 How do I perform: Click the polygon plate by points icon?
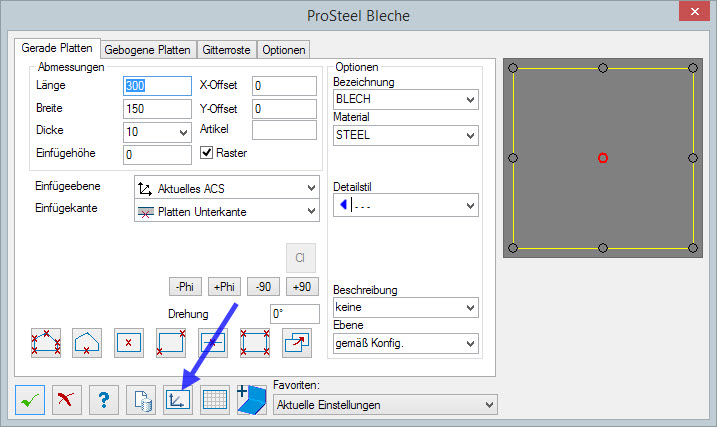[x=46, y=343]
